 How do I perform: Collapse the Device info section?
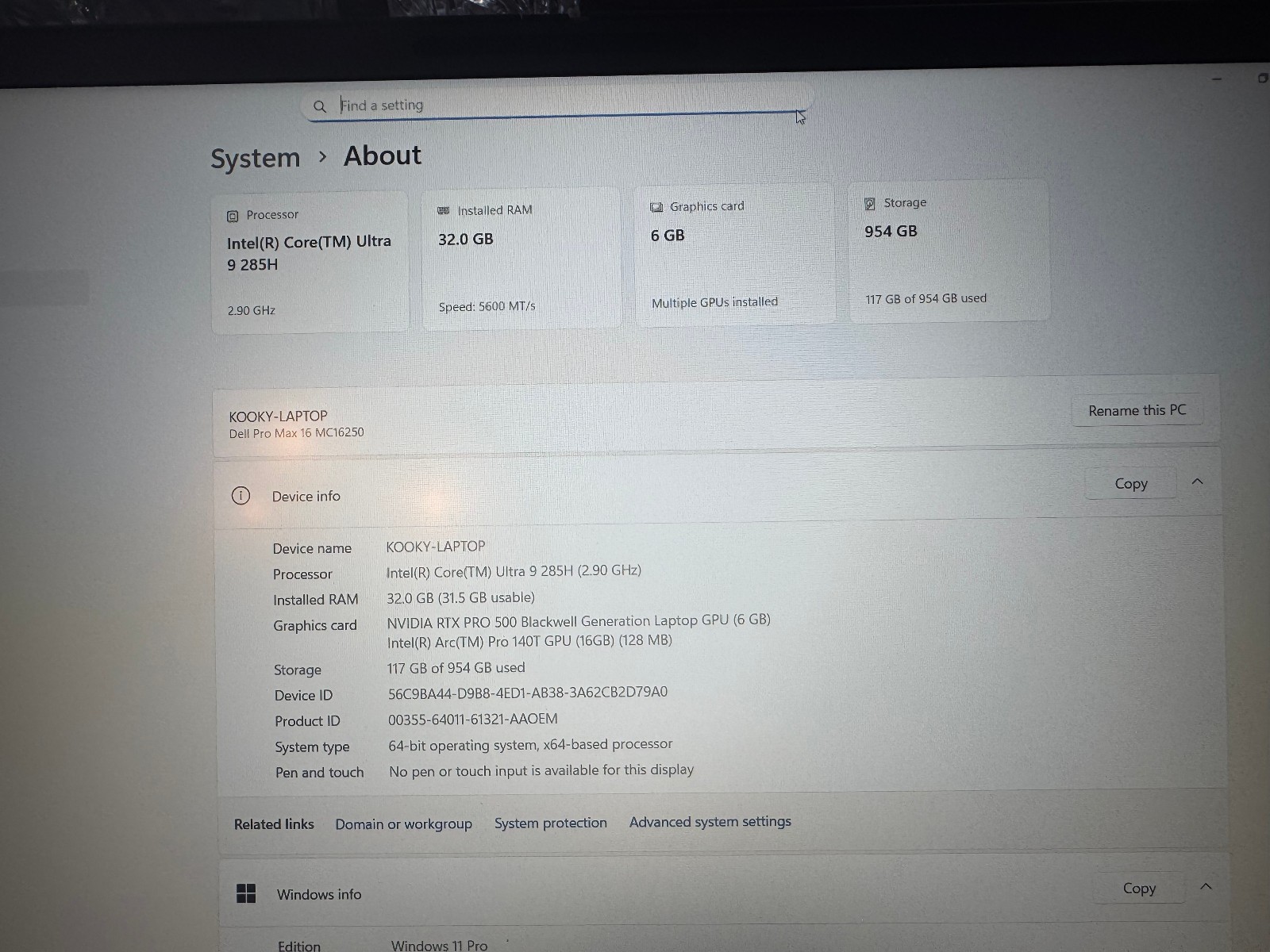tap(1198, 482)
